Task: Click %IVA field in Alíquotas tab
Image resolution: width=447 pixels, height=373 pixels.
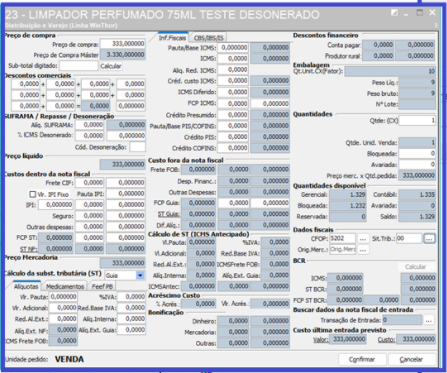Action: [x=131, y=296]
